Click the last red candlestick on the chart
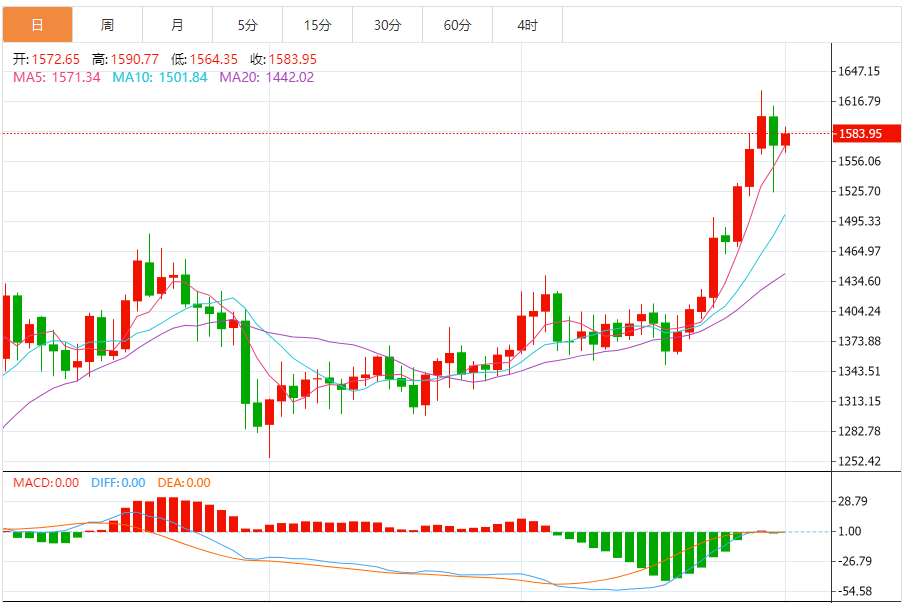The width and height of the screenshot is (905, 603). (x=786, y=139)
